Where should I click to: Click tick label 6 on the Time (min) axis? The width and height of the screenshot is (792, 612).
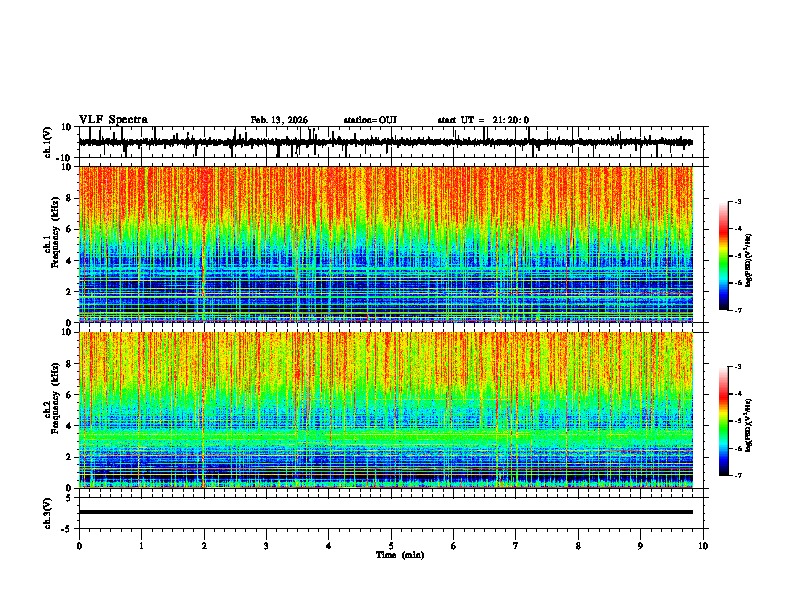pyautogui.click(x=454, y=546)
